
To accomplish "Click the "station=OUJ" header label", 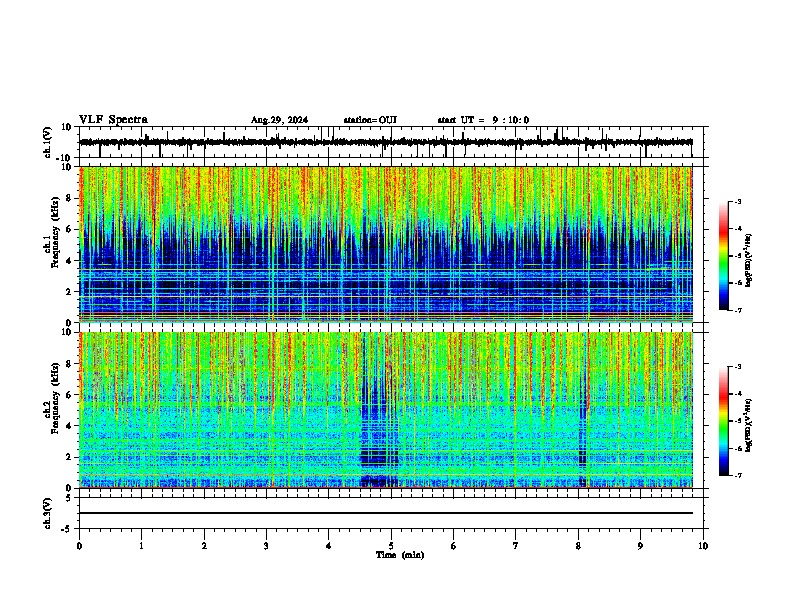I will [x=370, y=120].
